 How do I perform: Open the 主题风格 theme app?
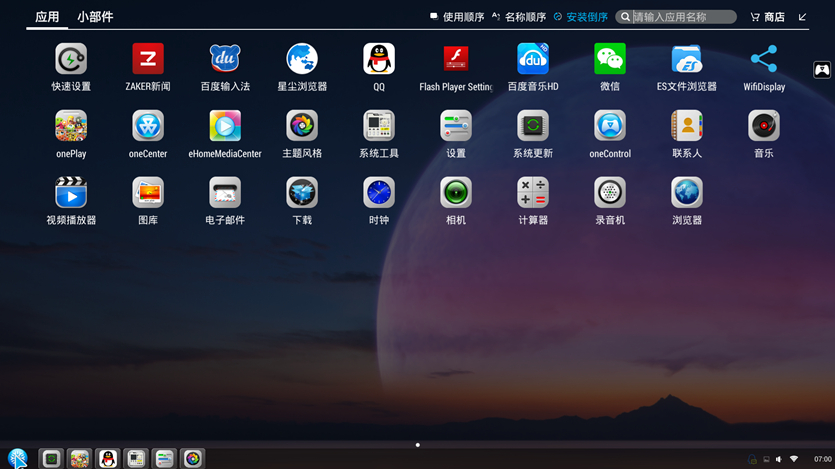pos(302,126)
